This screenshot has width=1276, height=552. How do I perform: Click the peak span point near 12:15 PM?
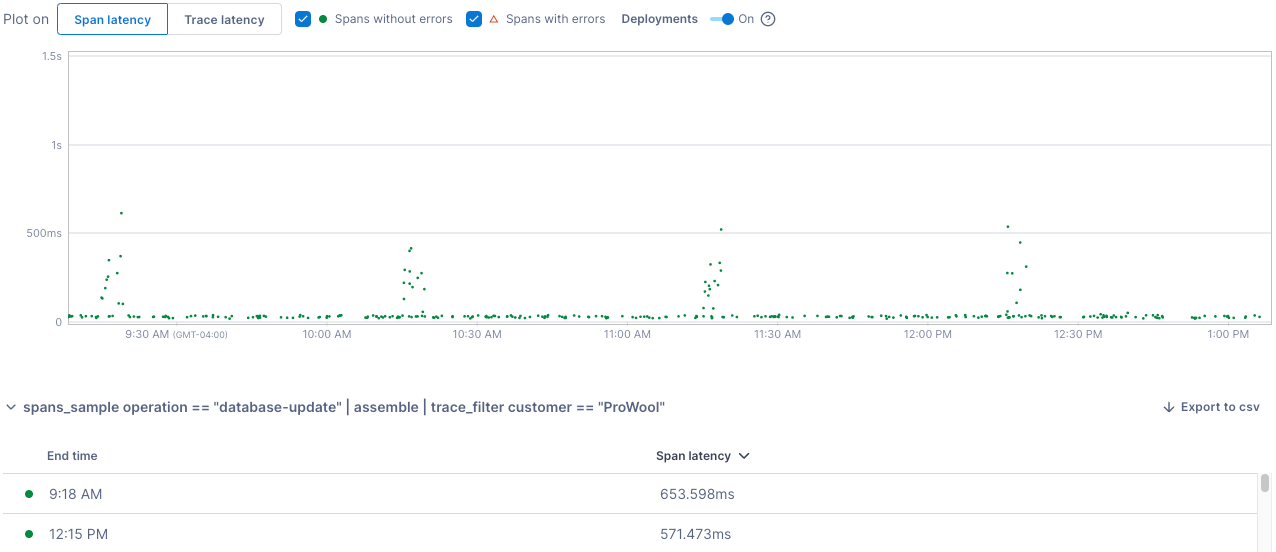[x=1008, y=227]
